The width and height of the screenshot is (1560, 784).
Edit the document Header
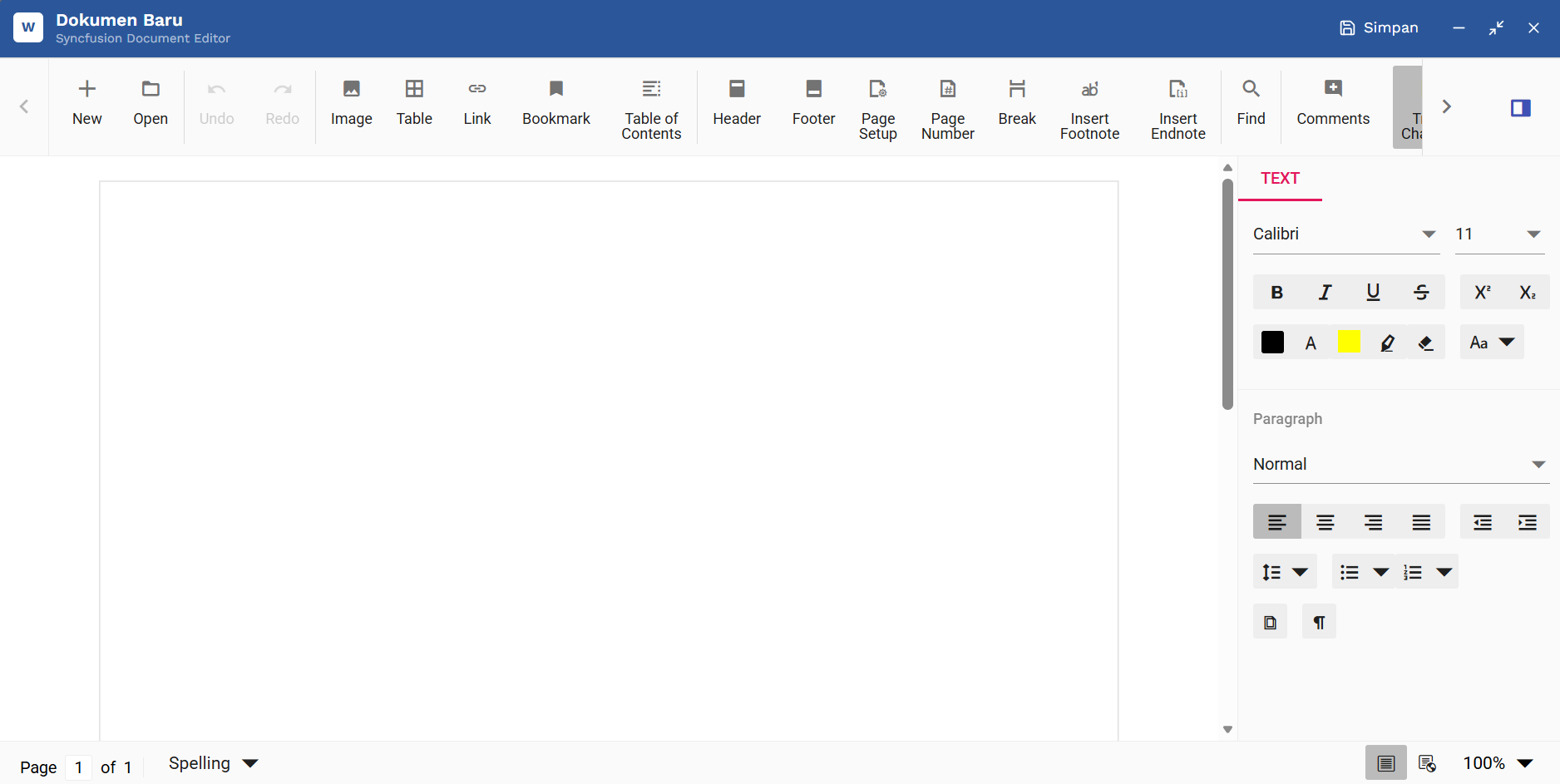pyautogui.click(x=737, y=105)
